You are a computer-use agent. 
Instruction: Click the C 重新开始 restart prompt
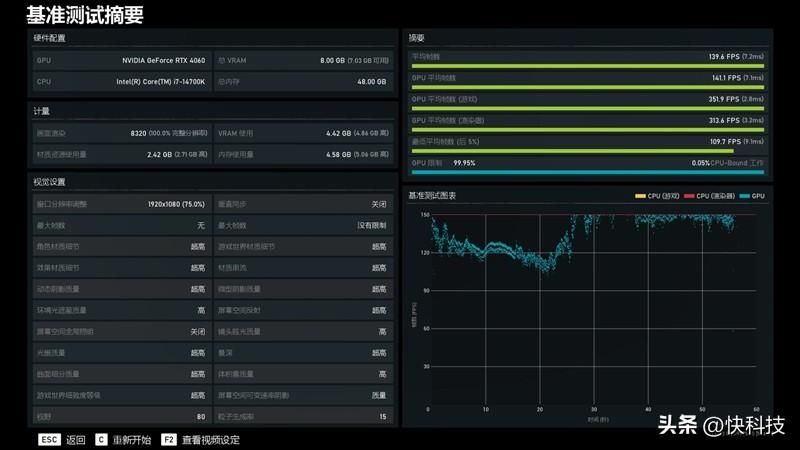tap(123, 440)
